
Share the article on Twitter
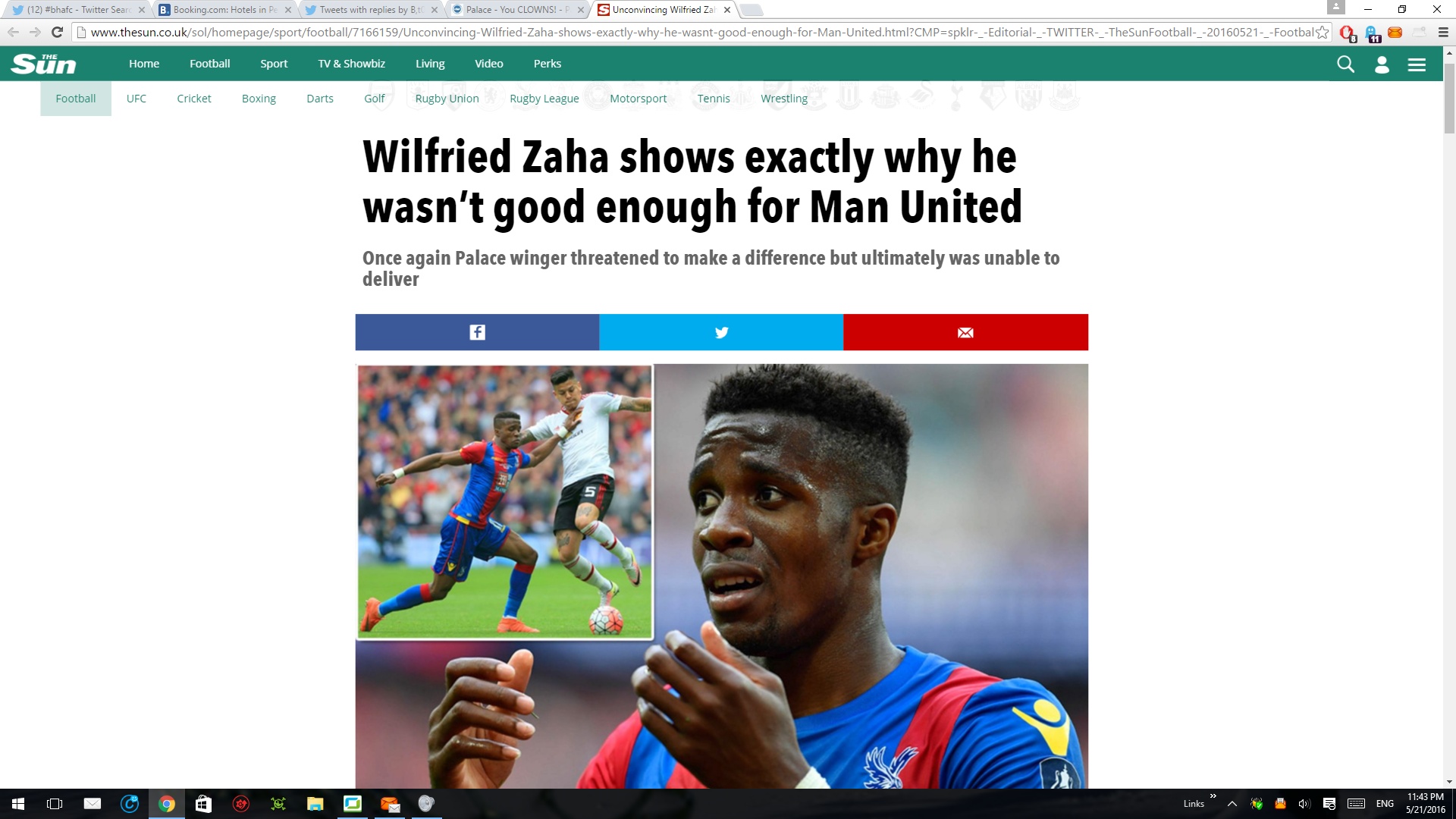click(x=721, y=332)
